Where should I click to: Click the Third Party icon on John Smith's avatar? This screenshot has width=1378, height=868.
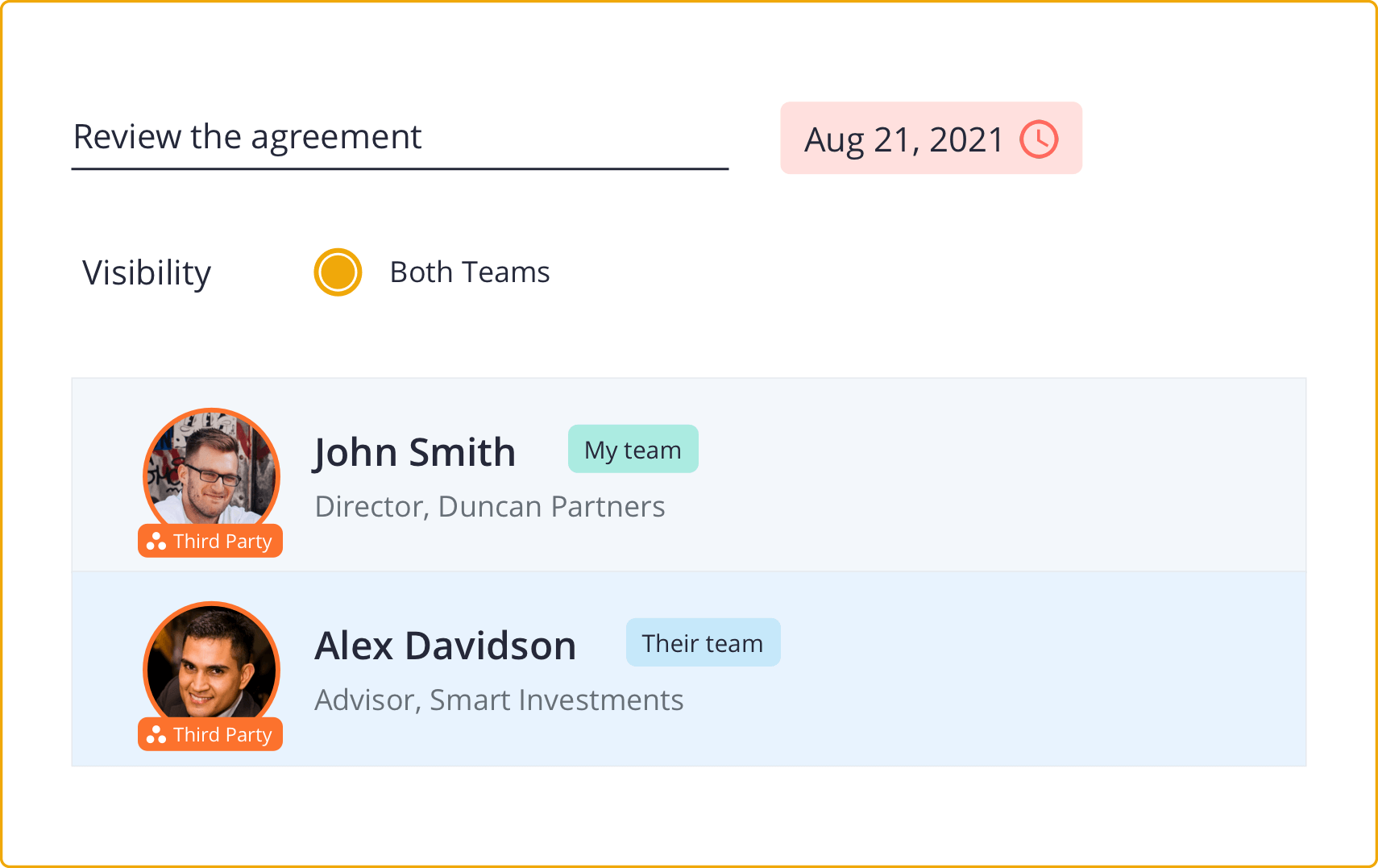pos(155,541)
